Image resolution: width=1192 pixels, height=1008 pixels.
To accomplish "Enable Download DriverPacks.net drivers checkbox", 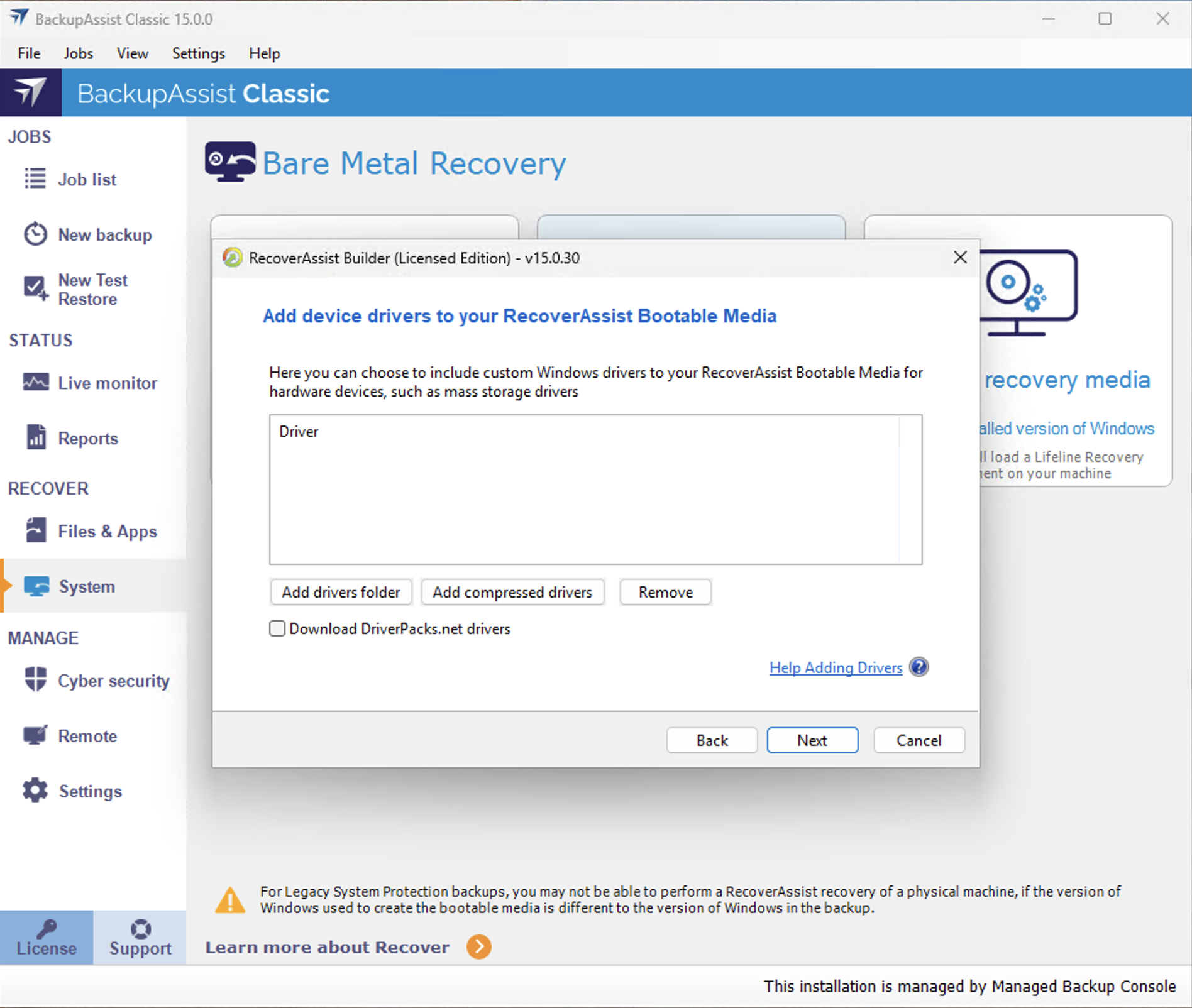I will pos(277,628).
